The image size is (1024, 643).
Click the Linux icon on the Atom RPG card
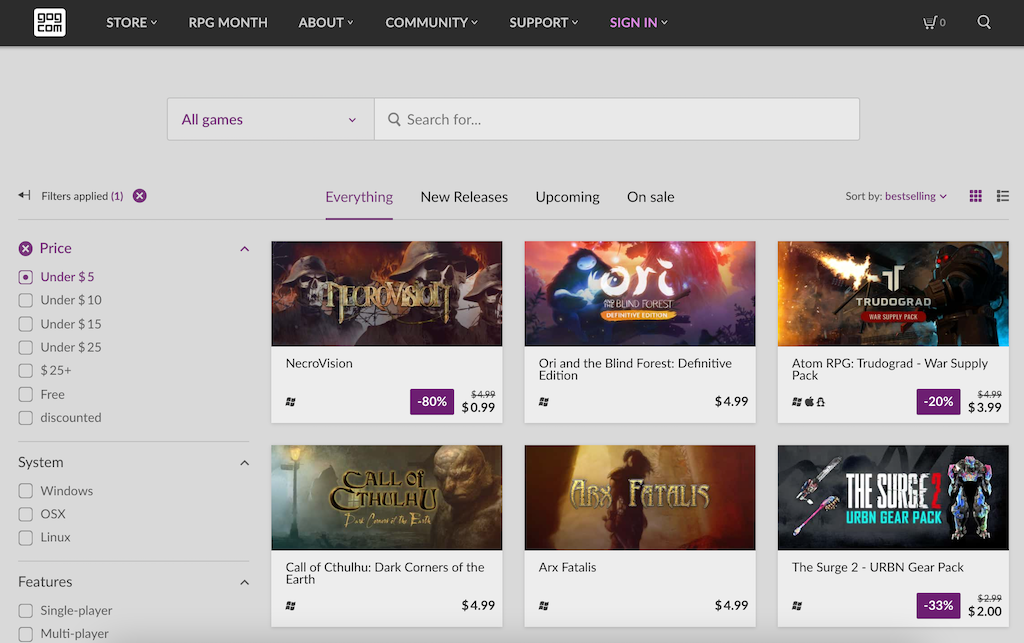point(820,401)
